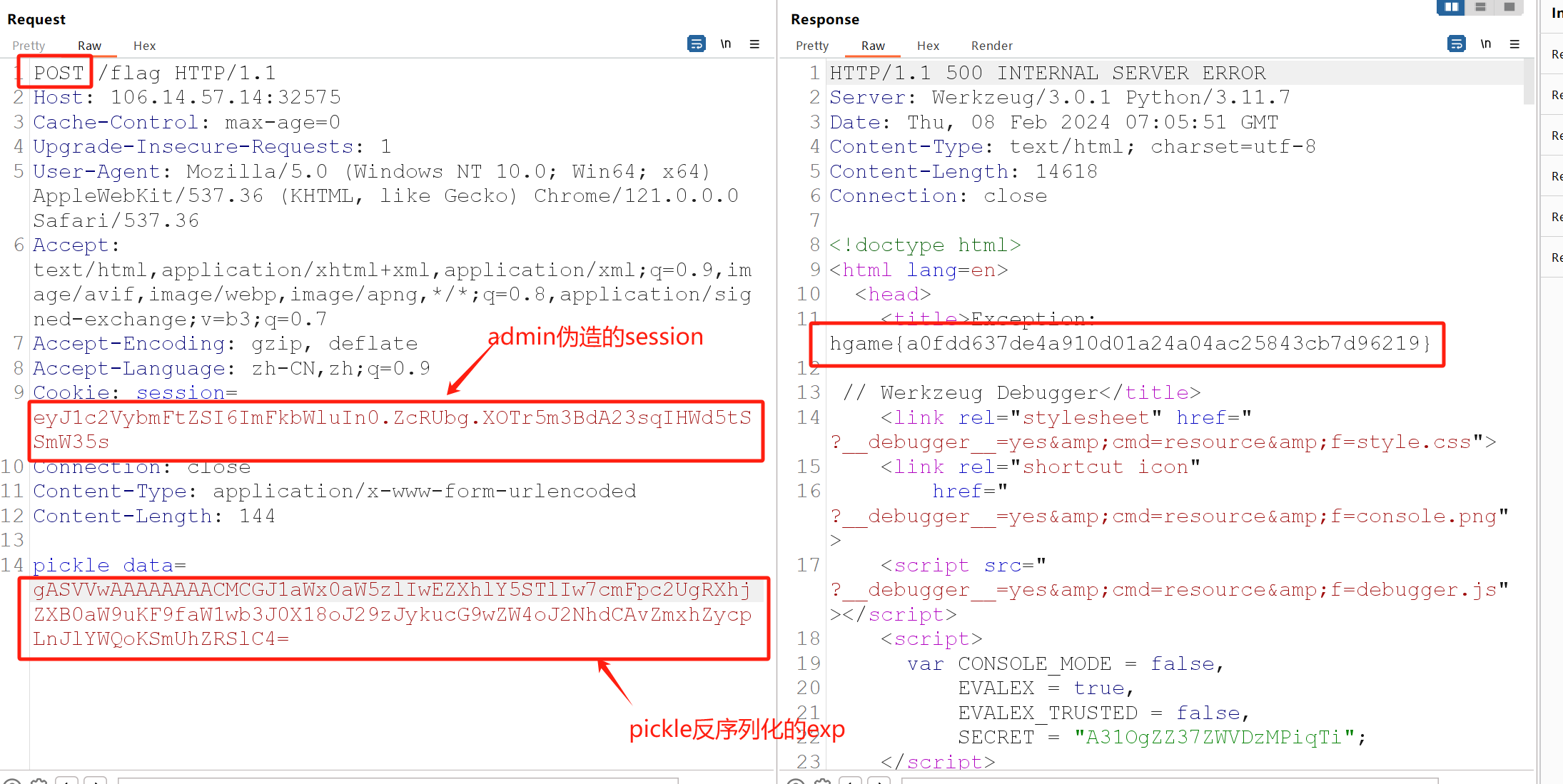Select Response Raw tab
Viewport: 1563px width, 784px height.
point(873,46)
